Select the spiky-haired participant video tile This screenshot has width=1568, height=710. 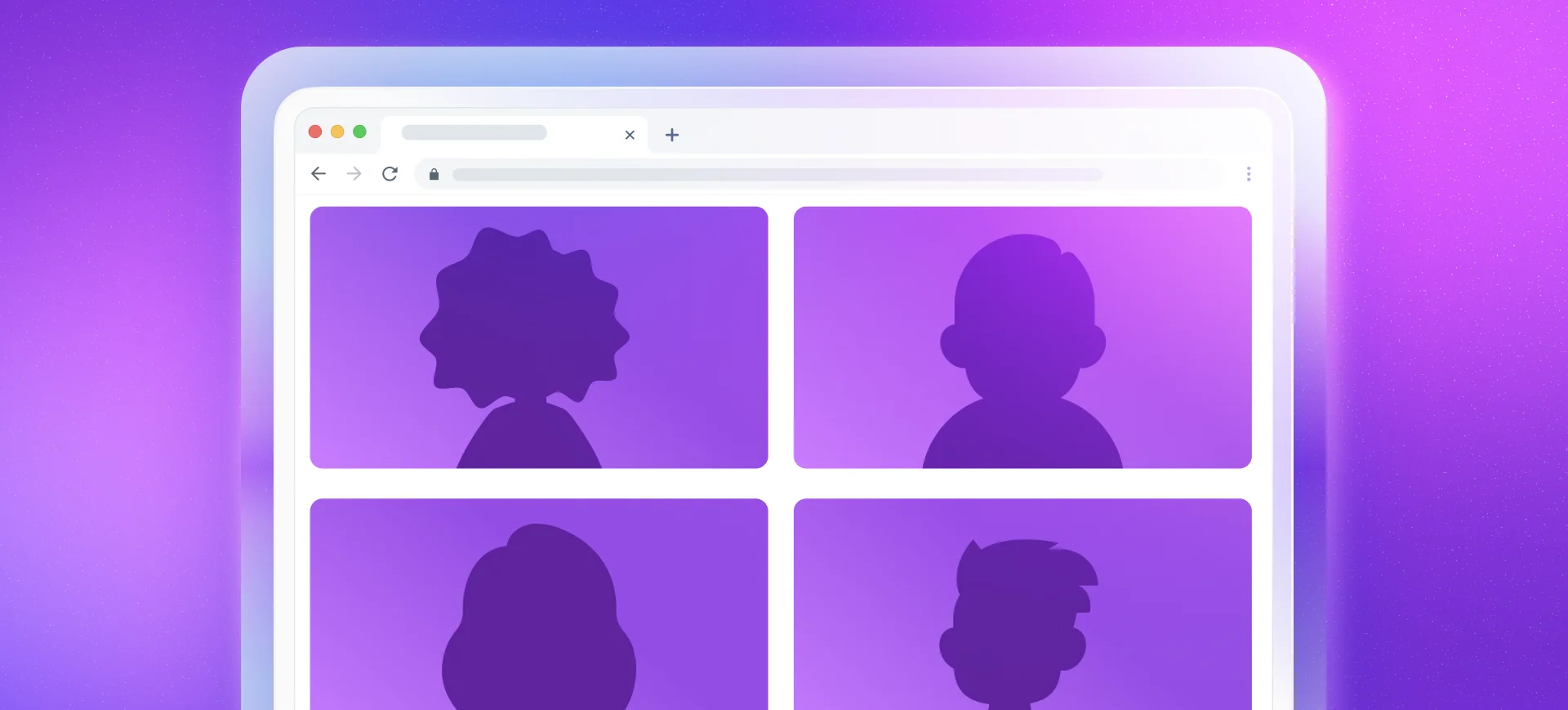(1022, 605)
